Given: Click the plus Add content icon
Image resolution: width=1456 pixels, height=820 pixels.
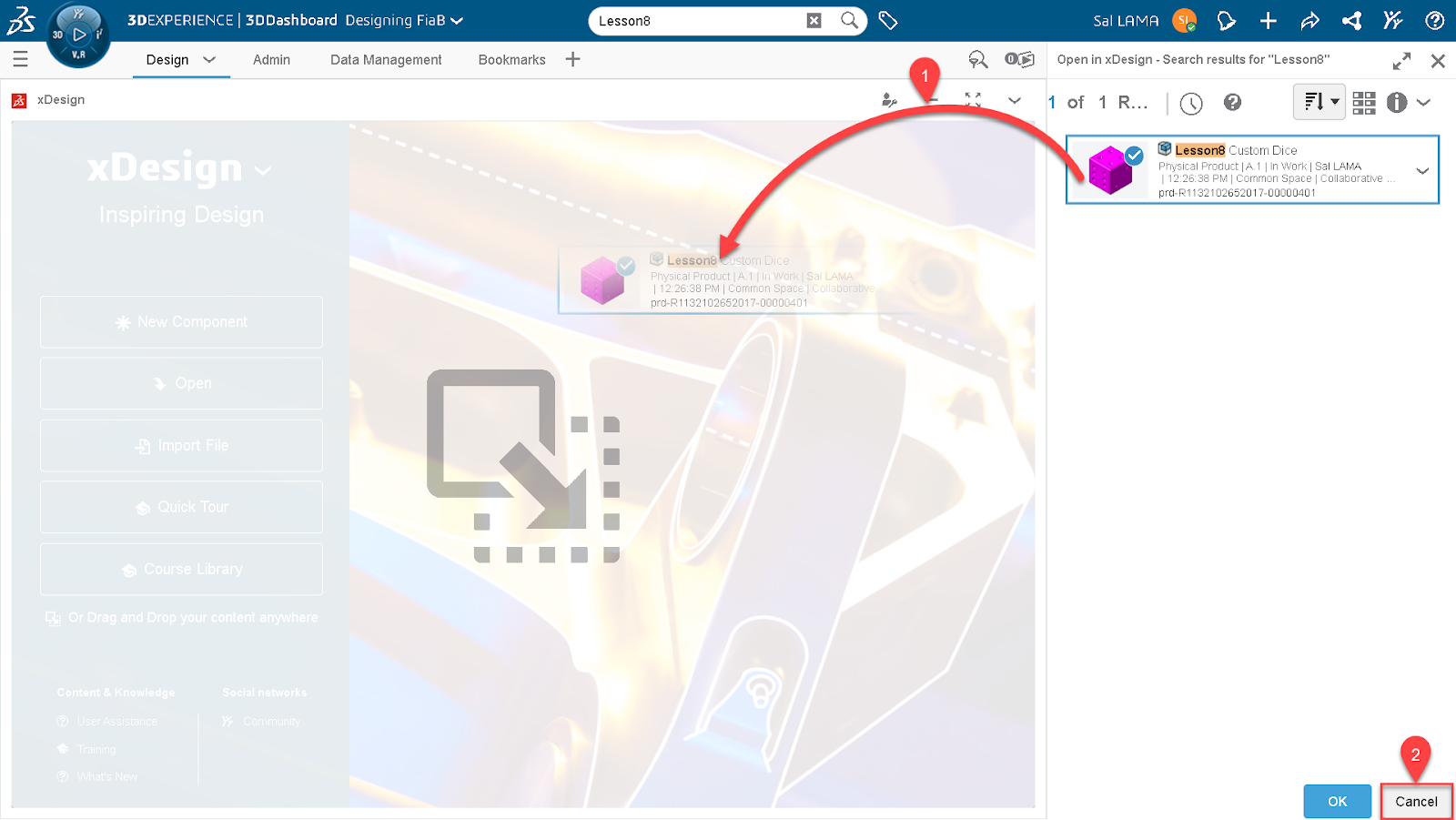Looking at the screenshot, I should click(1268, 20).
